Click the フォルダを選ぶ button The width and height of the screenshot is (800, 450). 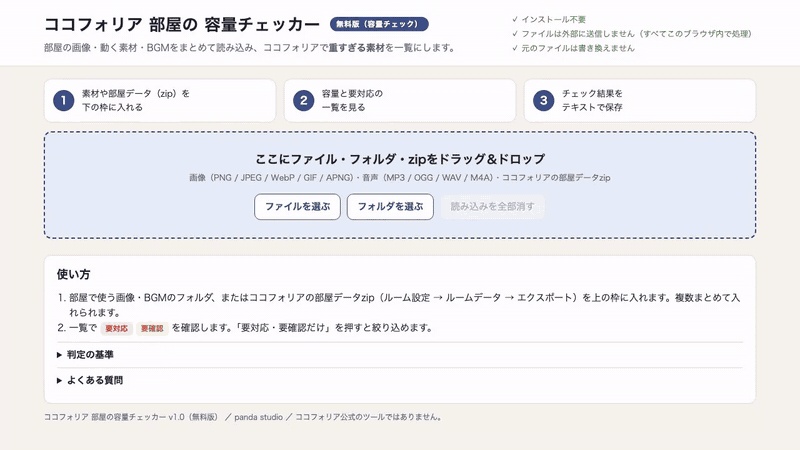pyautogui.click(x=390, y=207)
